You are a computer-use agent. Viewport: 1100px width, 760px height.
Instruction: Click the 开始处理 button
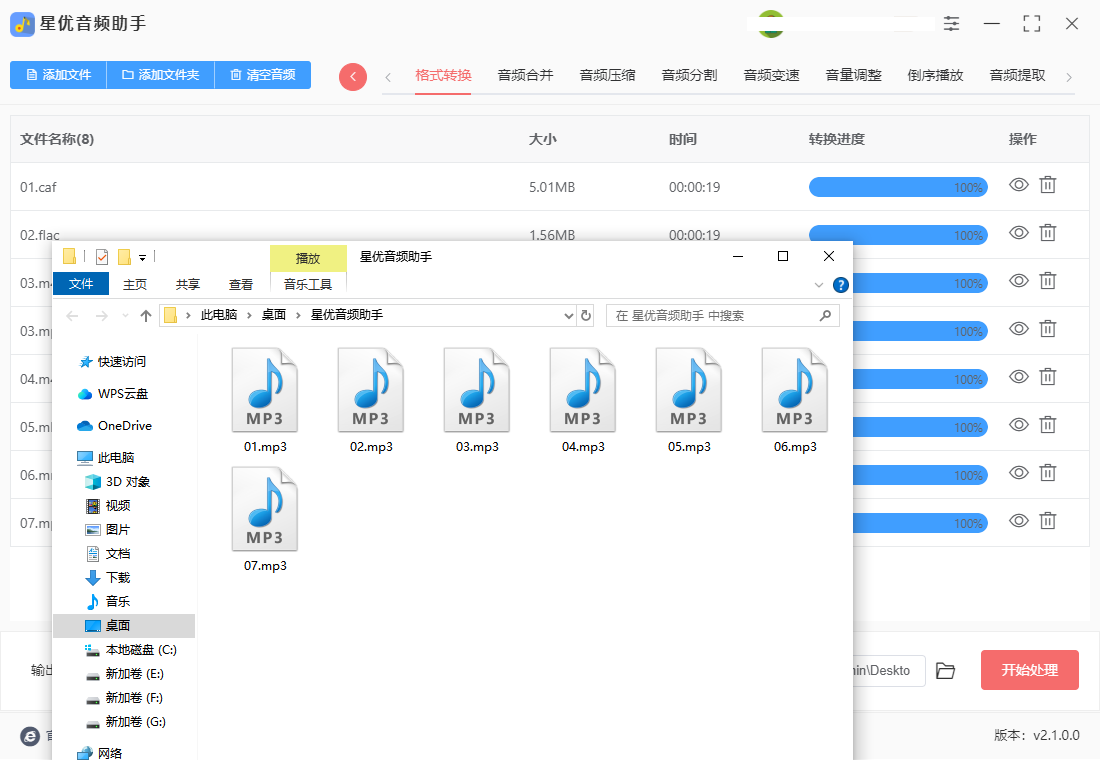tap(1029, 670)
